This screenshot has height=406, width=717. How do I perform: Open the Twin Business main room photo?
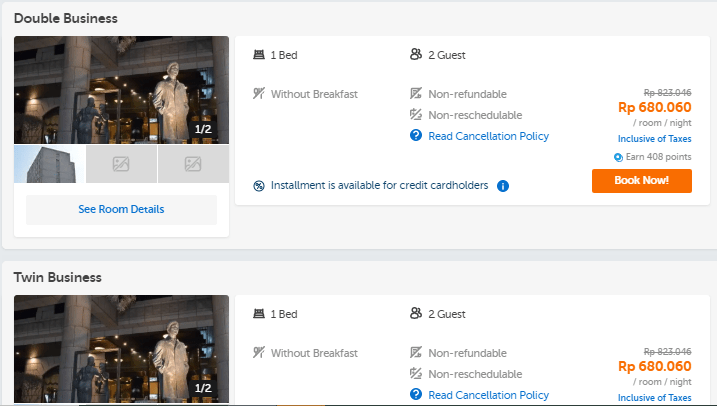click(121, 350)
